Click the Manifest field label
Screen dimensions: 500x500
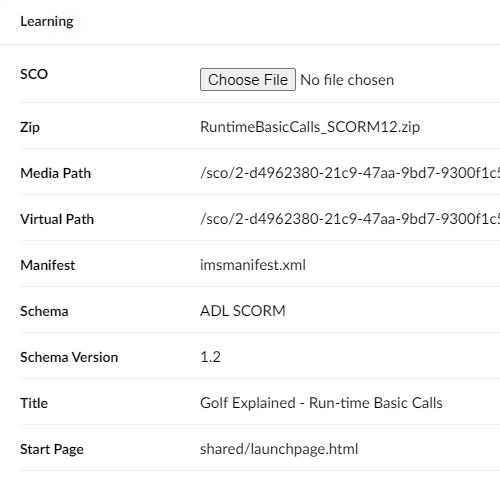(x=48, y=265)
